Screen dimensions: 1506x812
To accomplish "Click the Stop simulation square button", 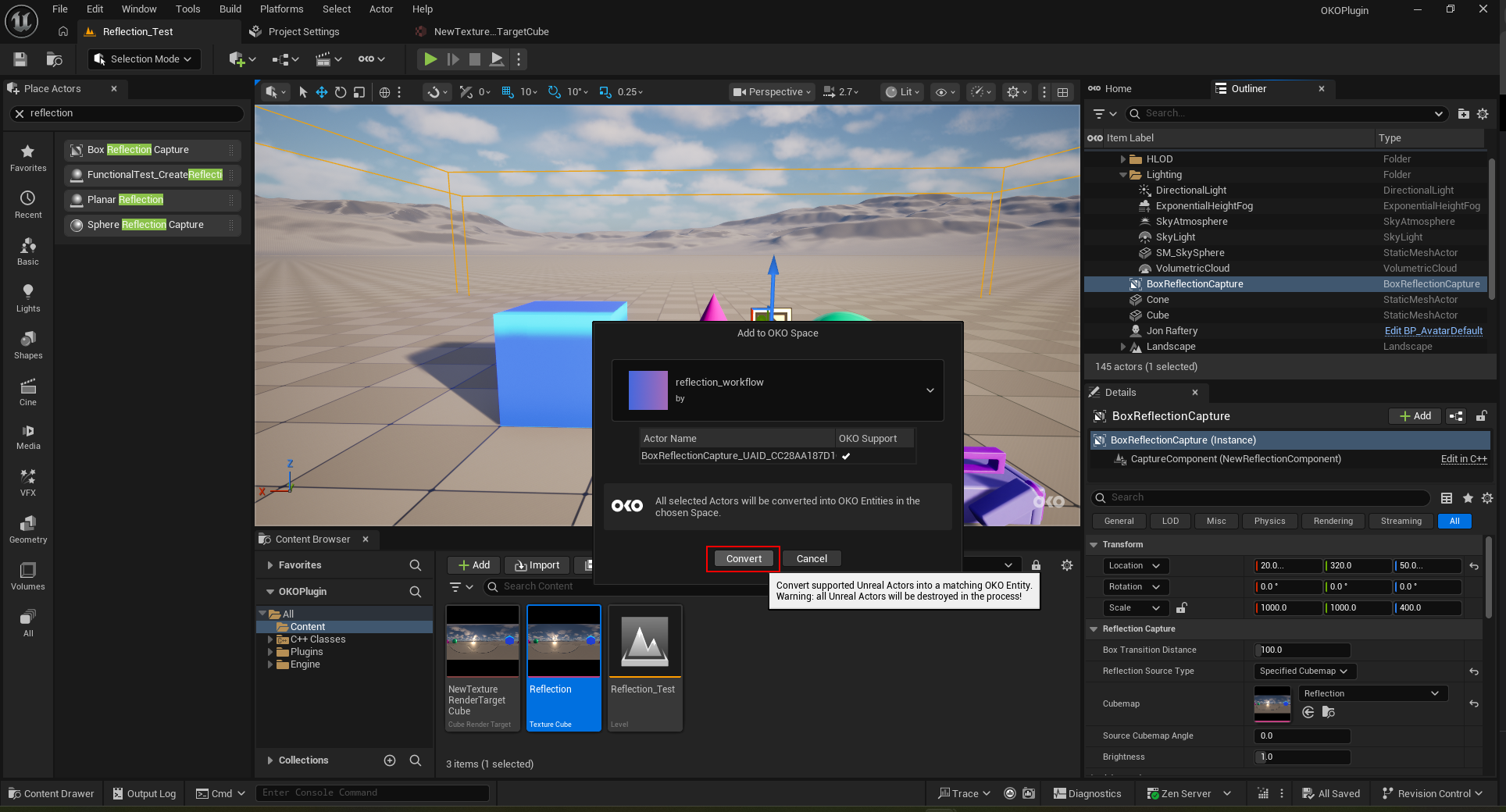I will 474,59.
